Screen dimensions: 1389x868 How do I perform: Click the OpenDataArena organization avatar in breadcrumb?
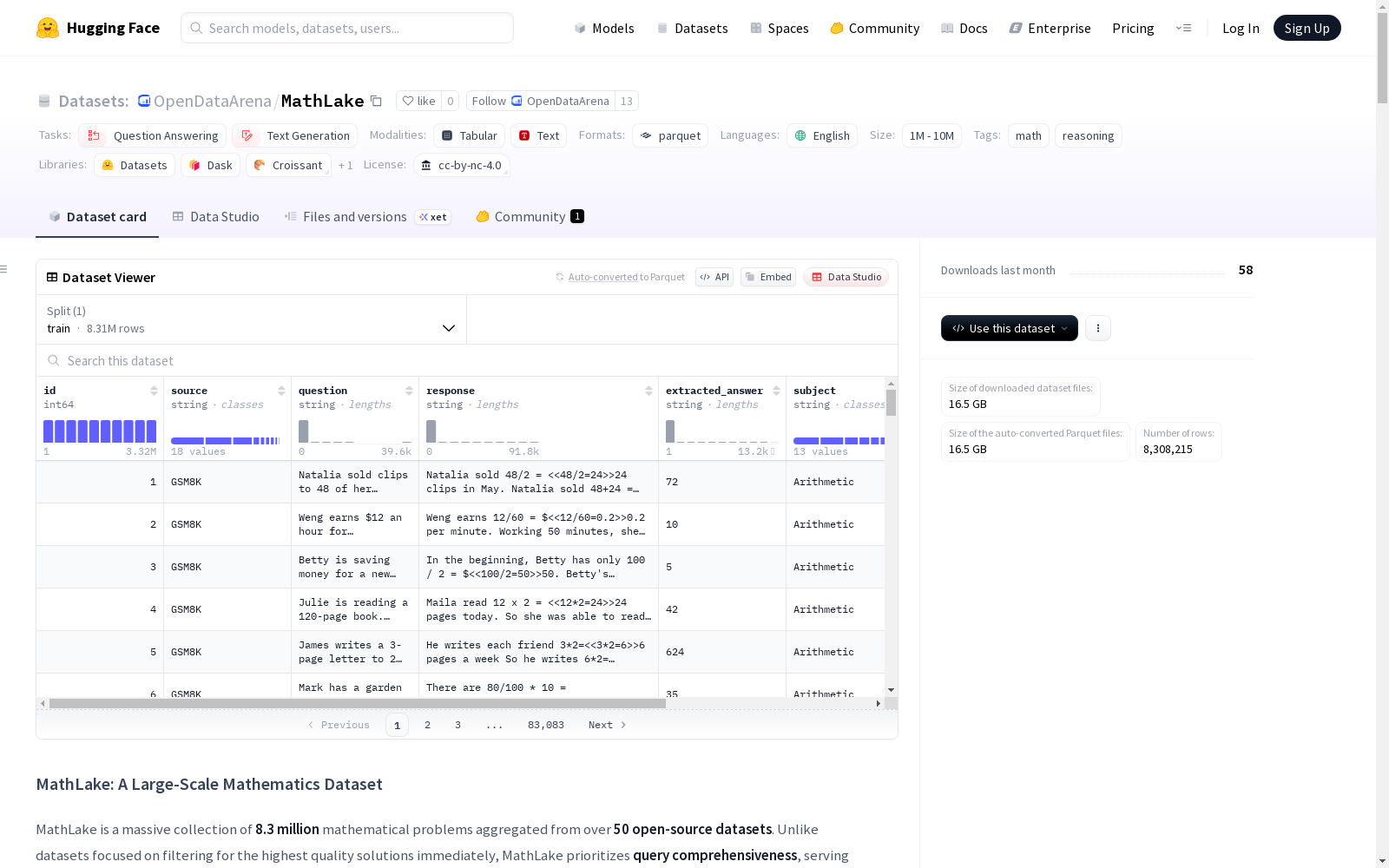(144, 101)
